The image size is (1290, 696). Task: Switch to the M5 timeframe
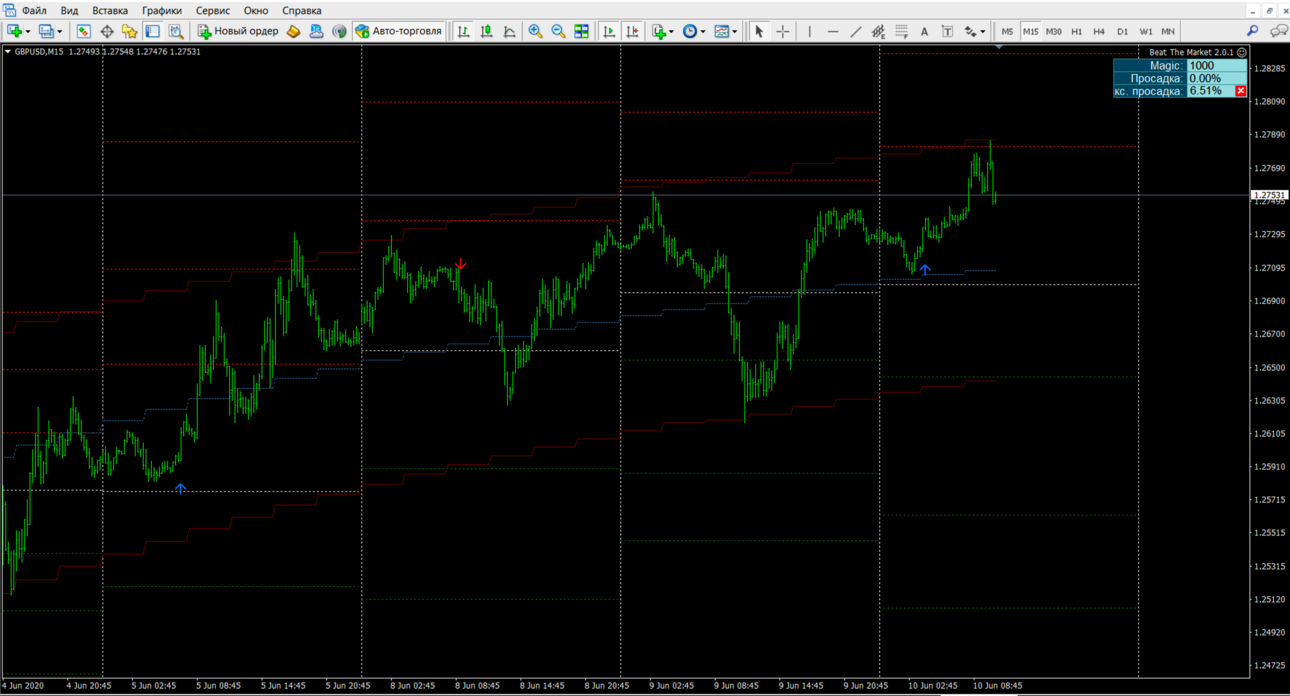(1007, 31)
